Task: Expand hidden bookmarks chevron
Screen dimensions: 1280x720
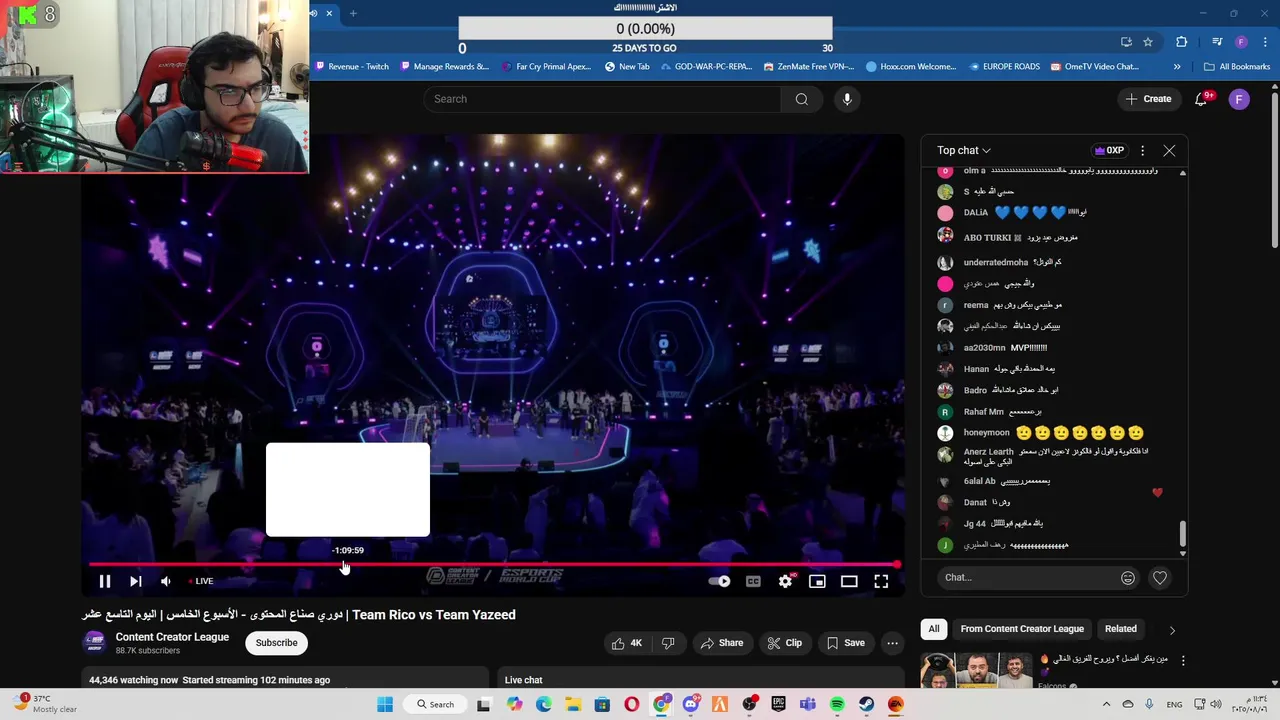Action: pos(1177,67)
